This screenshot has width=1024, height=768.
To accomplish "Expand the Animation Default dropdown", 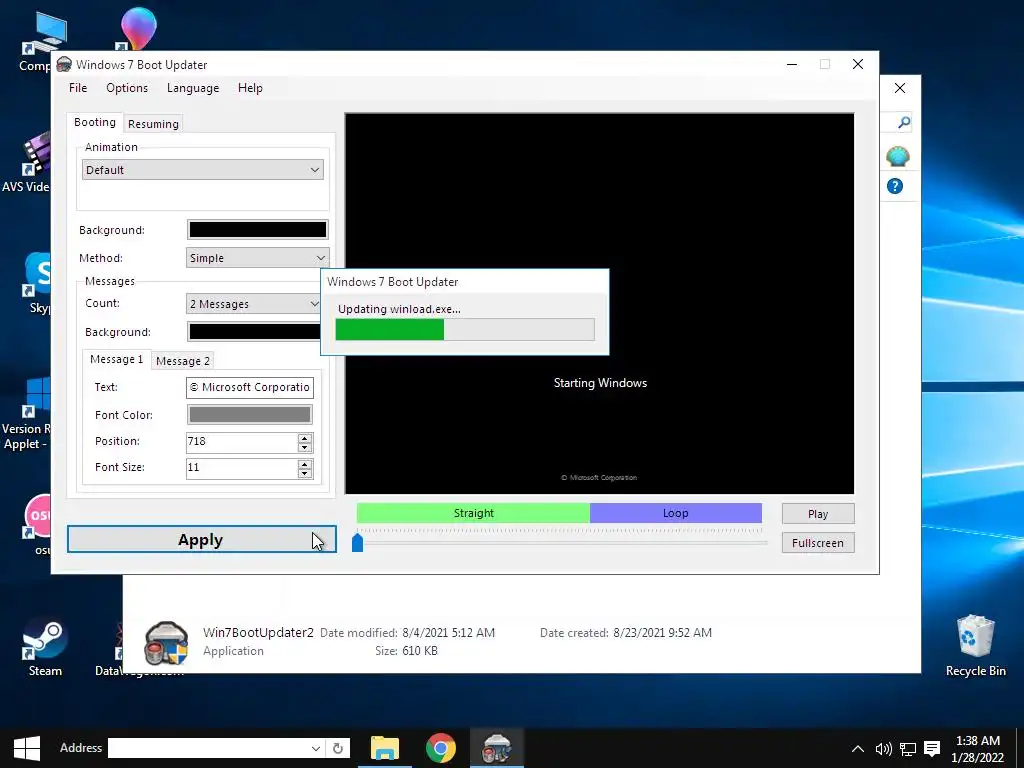I will pos(202,170).
